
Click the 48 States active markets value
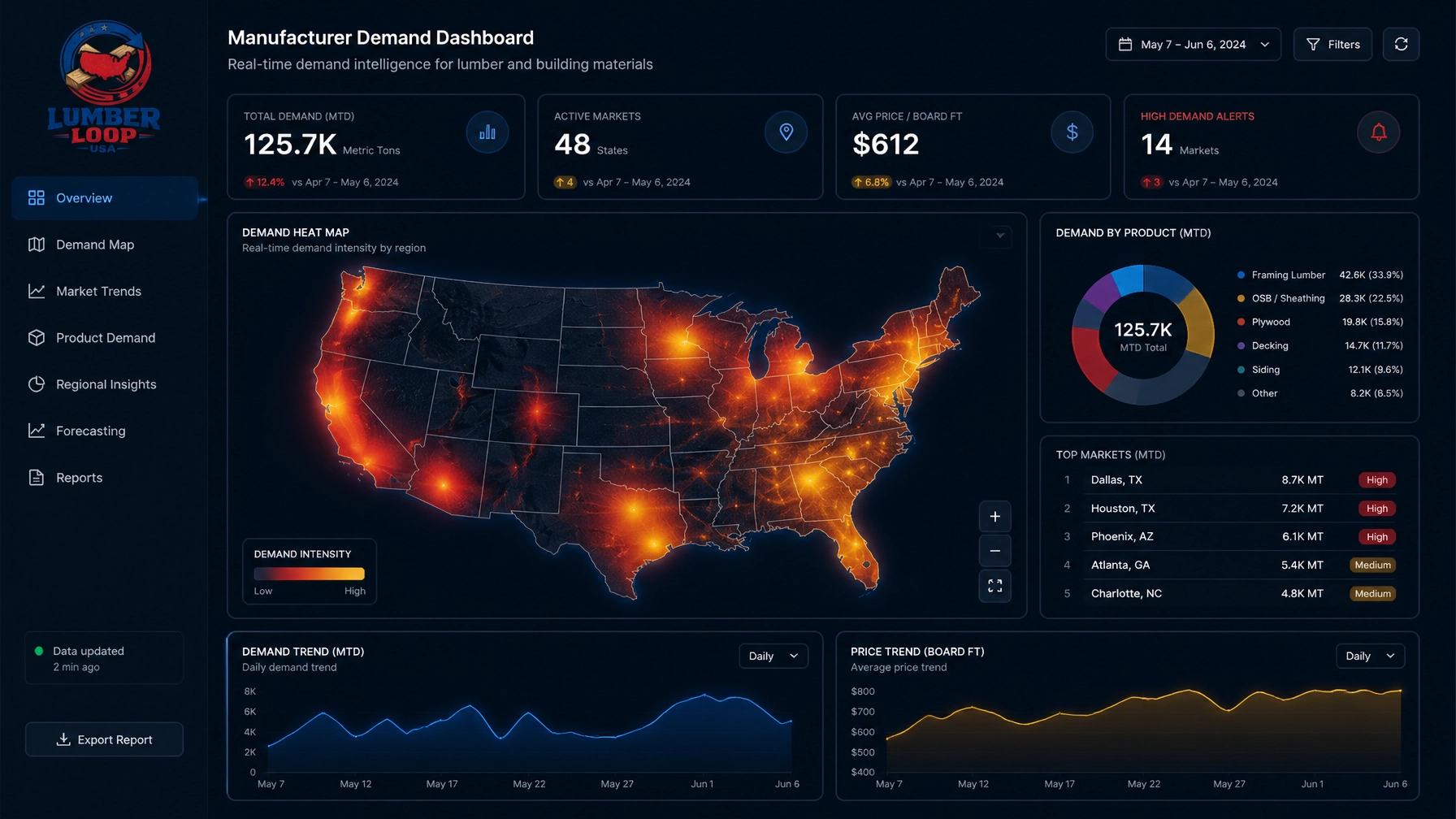point(591,145)
